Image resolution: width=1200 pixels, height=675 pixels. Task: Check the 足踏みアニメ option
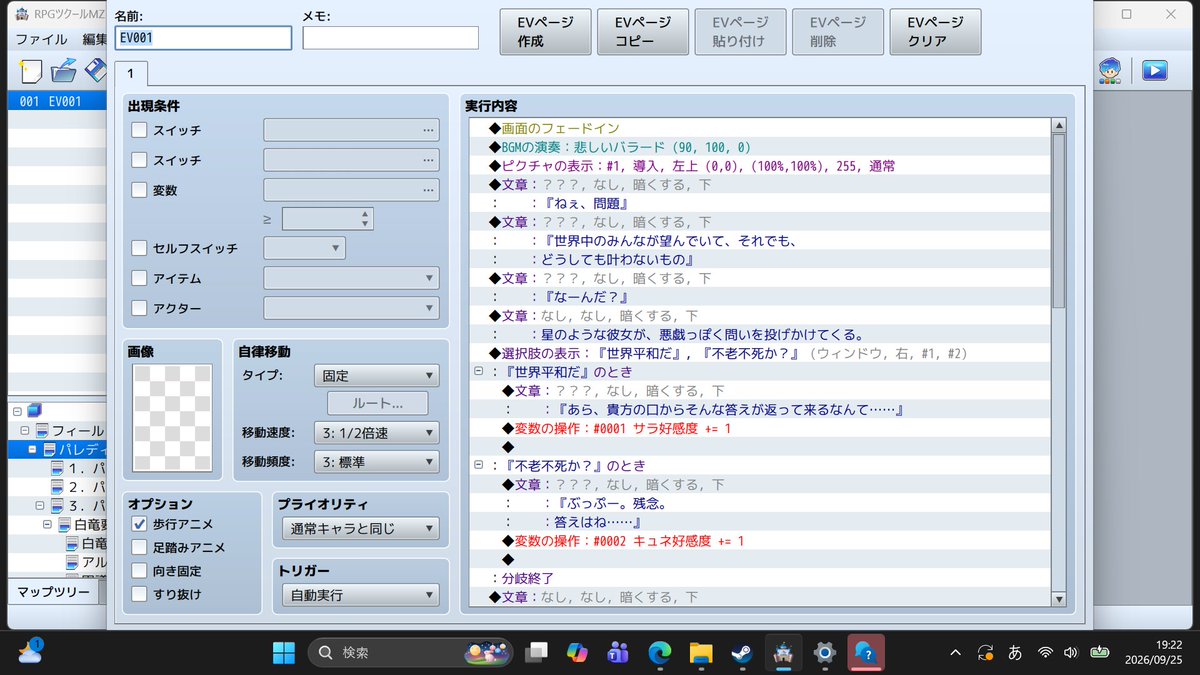point(139,547)
